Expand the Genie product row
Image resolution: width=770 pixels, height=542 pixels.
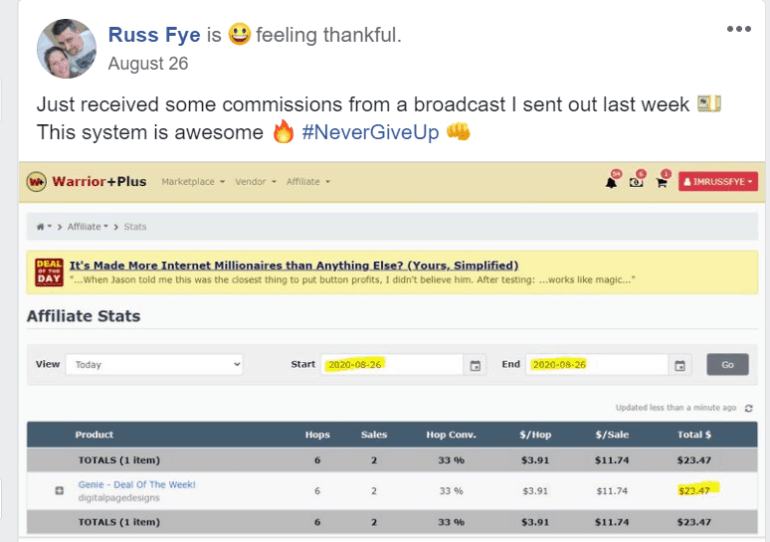pos(59,490)
